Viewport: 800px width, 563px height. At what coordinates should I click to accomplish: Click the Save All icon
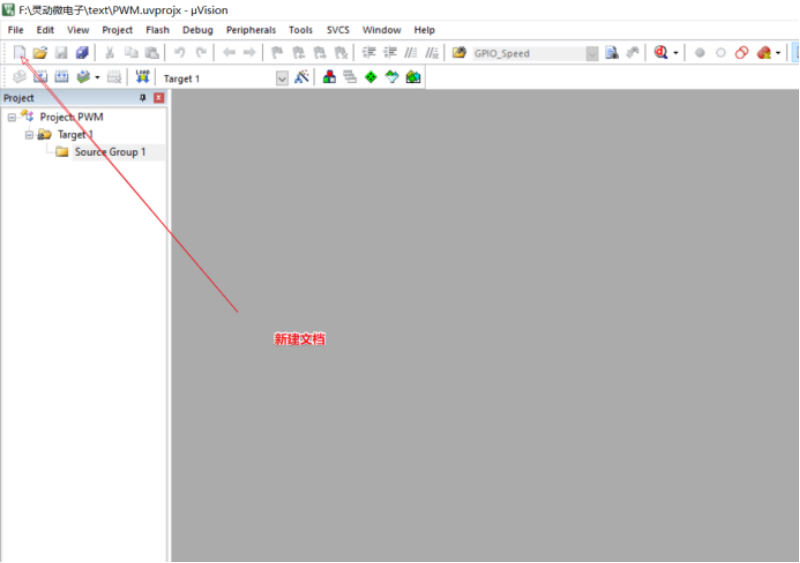coord(82,53)
